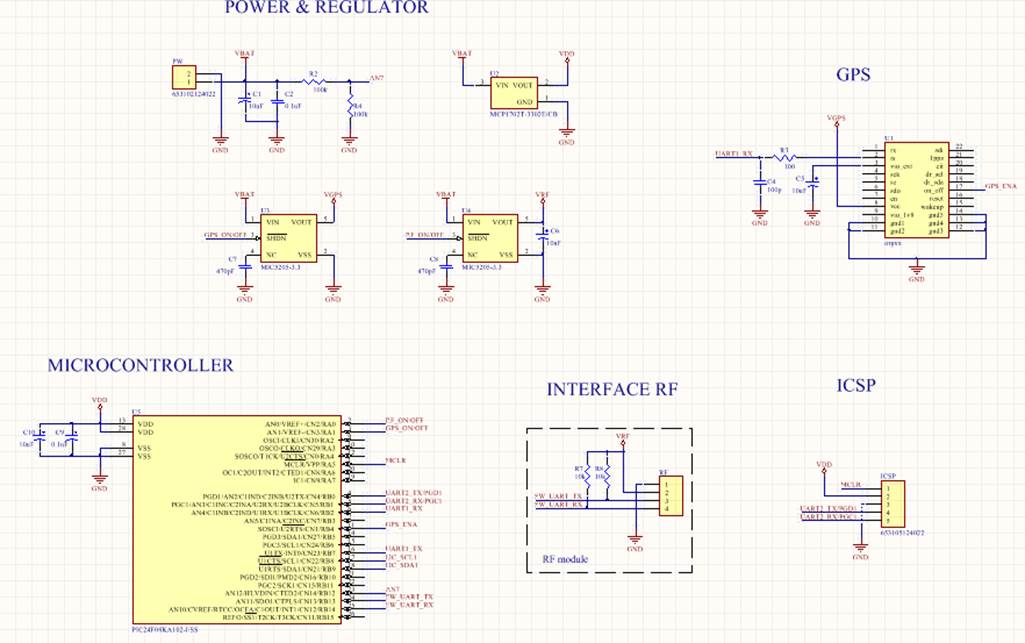This screenshot has height=643, width=1025.
Task: Select part number 653105124022 under ICSP connector
Action: [x=902, y=533]
